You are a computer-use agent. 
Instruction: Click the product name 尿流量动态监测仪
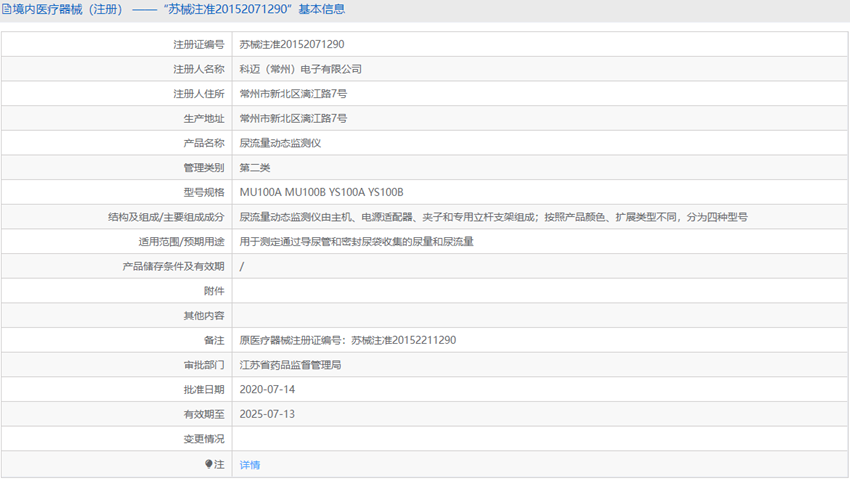tap(280, 143)
